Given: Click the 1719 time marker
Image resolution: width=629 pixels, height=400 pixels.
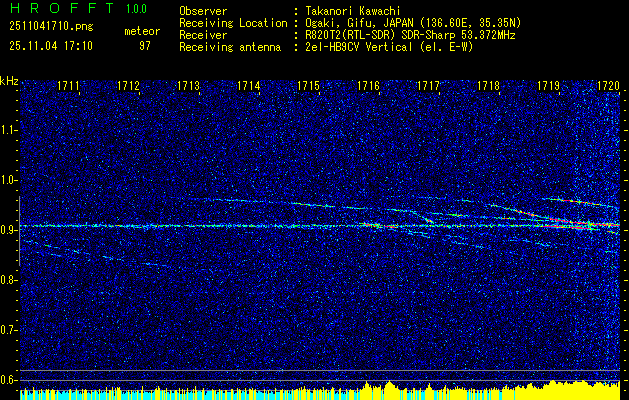Looking at the screenshot, I should coord(549,85).
